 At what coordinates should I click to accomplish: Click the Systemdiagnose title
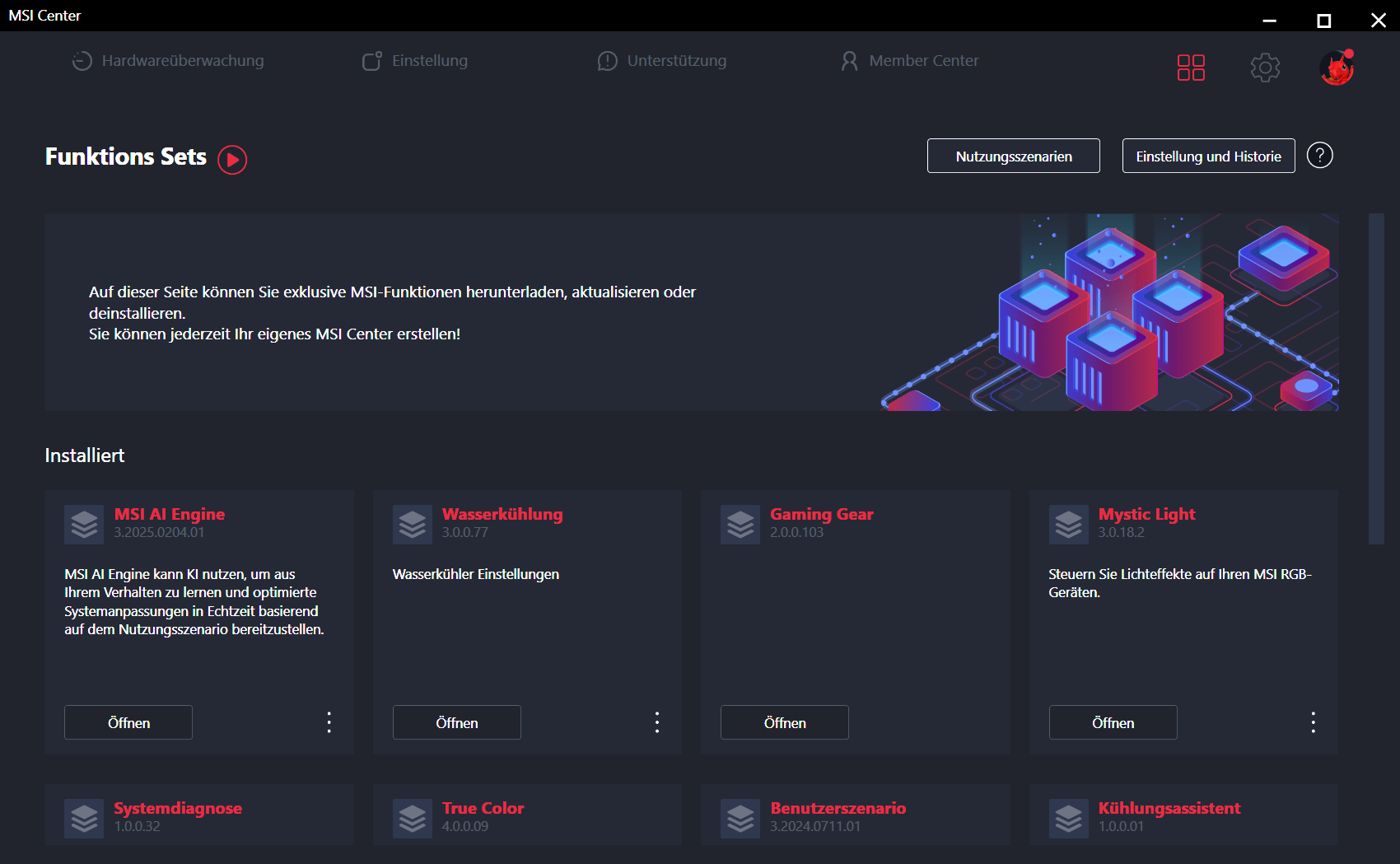click(178, 808)
